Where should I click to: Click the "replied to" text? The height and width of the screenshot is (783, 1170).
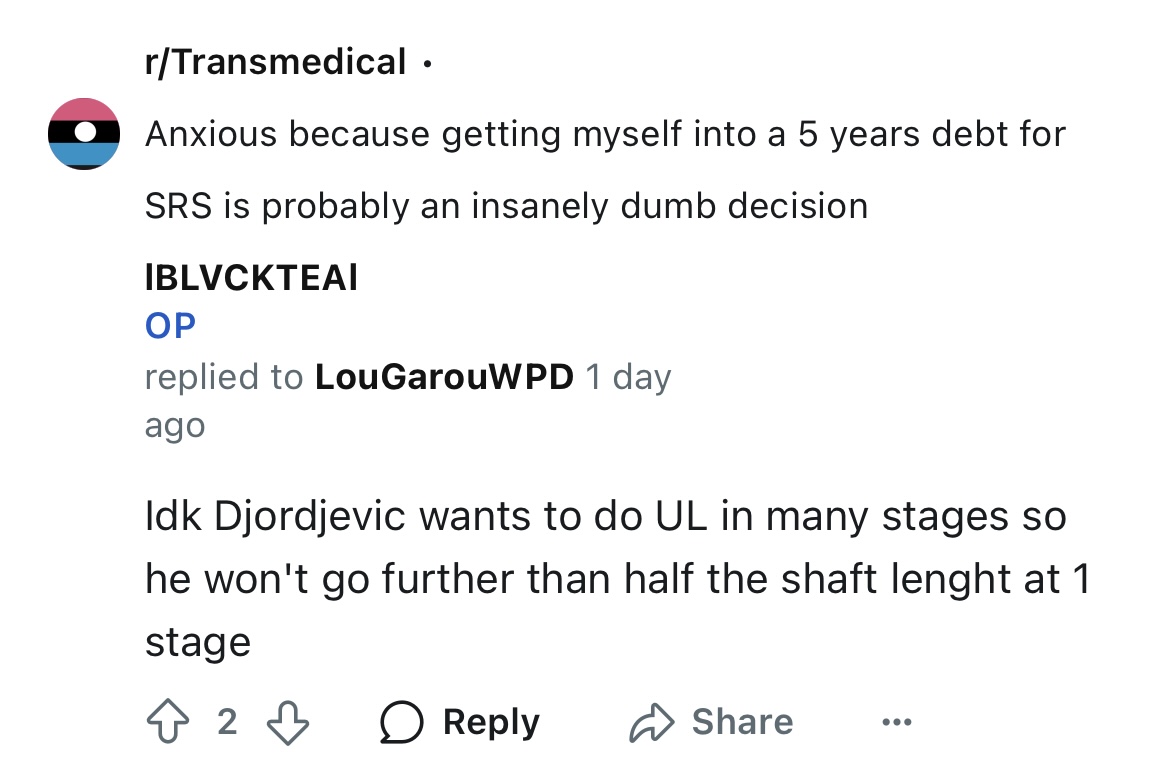224,376
